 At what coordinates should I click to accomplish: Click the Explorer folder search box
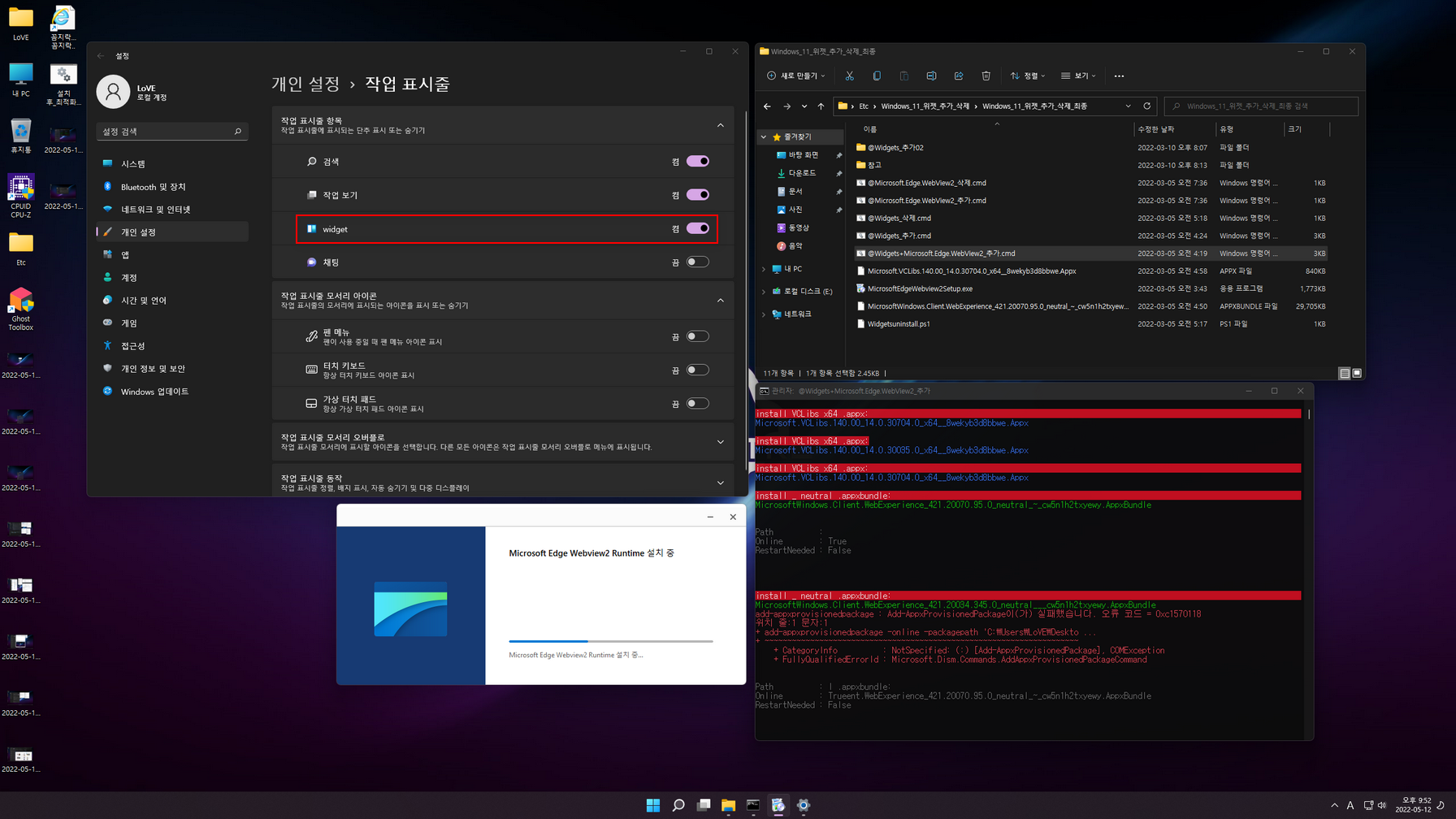[x=1261, y=106]
